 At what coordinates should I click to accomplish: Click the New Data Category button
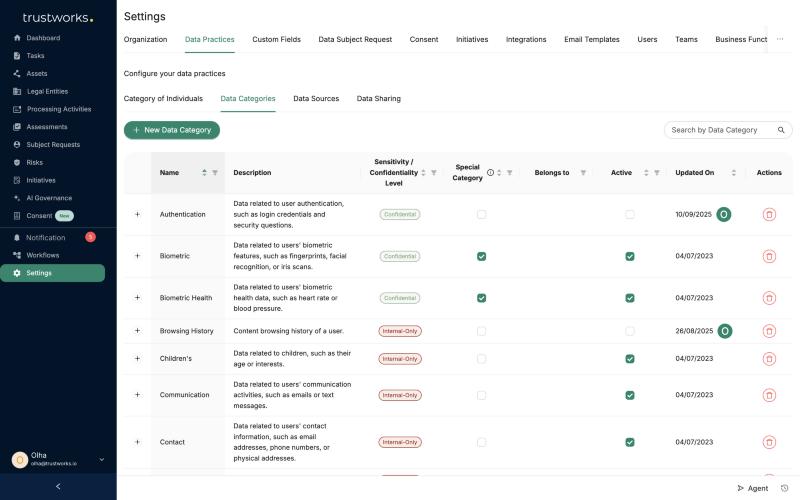172,130
